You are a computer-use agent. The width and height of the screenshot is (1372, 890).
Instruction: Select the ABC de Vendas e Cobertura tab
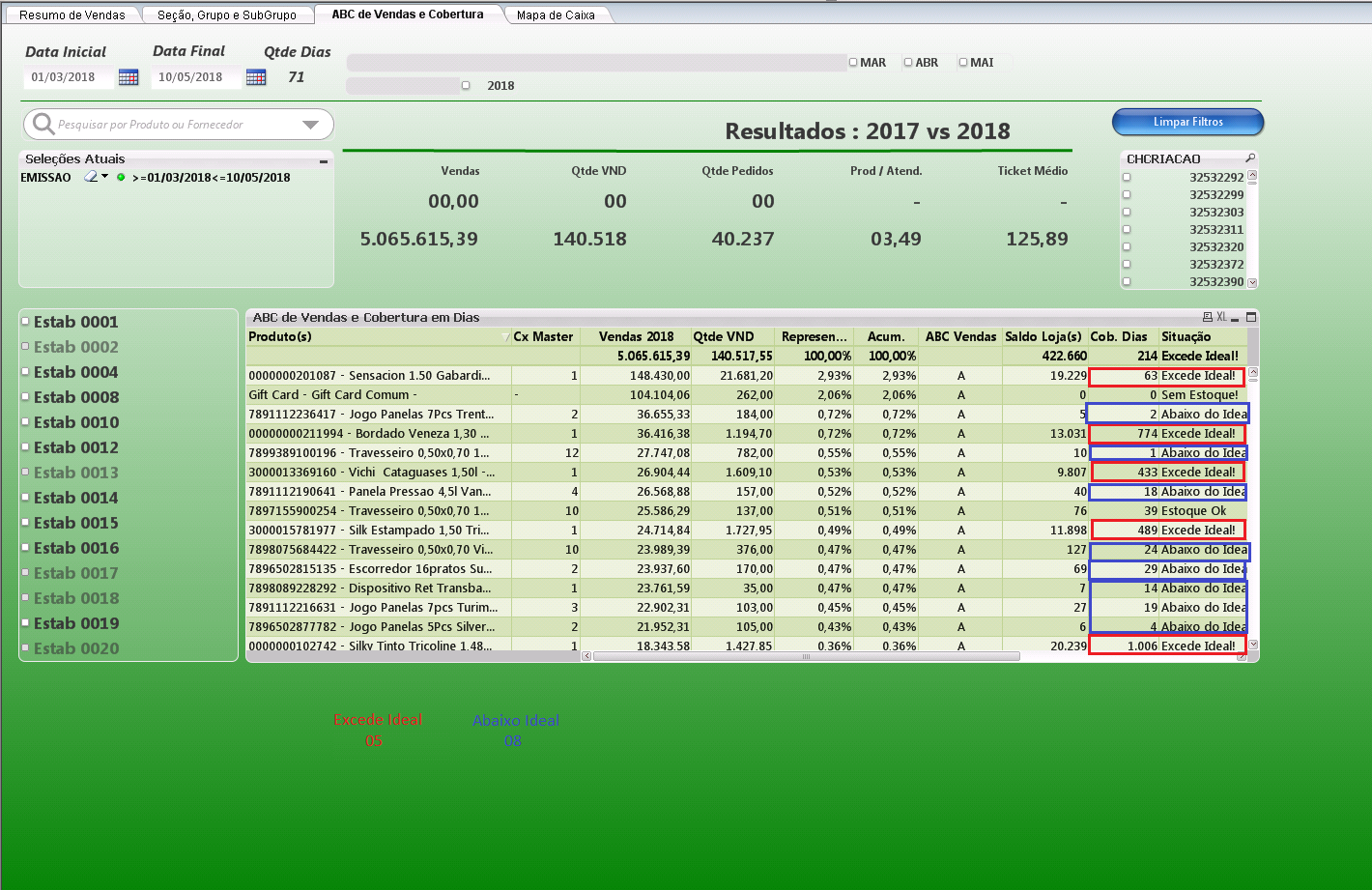[x=408, y=14]
